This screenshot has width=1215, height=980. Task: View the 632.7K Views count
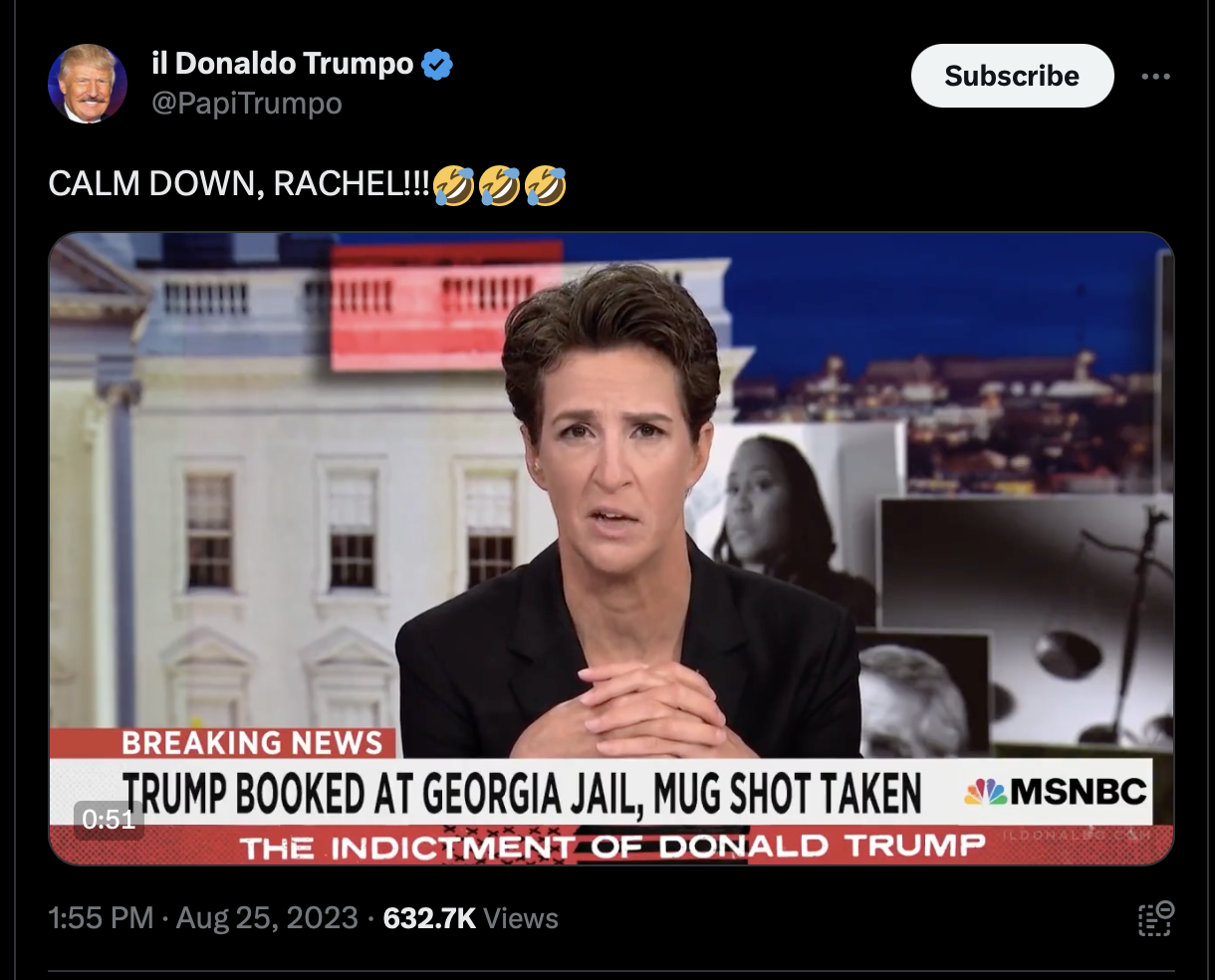[x=470, y=917]
